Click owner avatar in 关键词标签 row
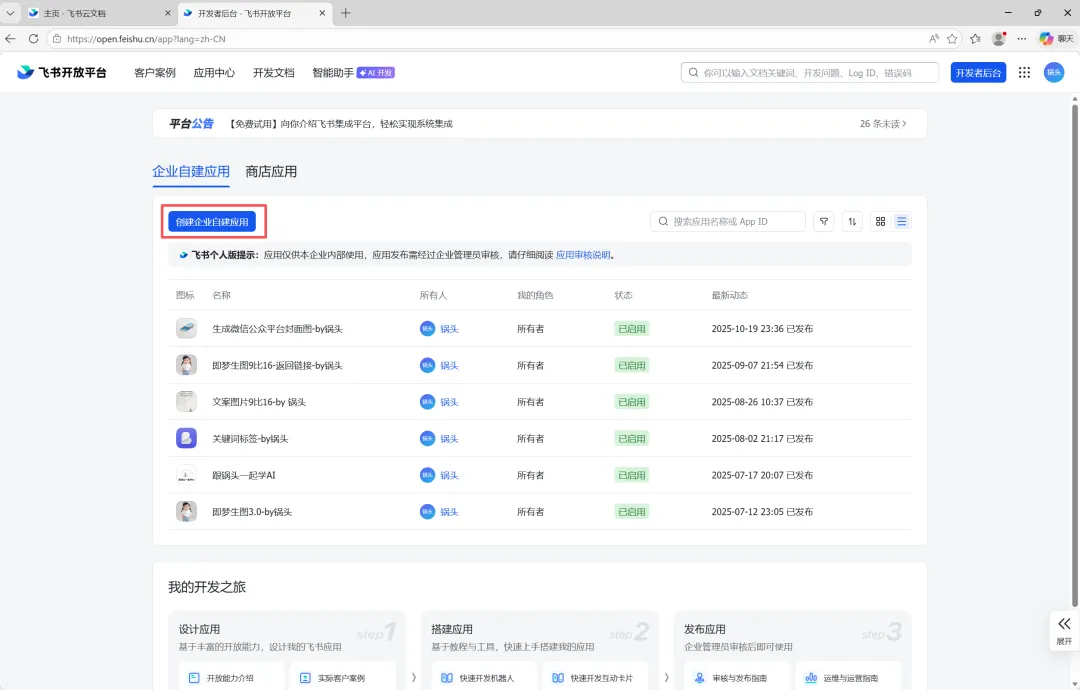 tap(427, 438)
